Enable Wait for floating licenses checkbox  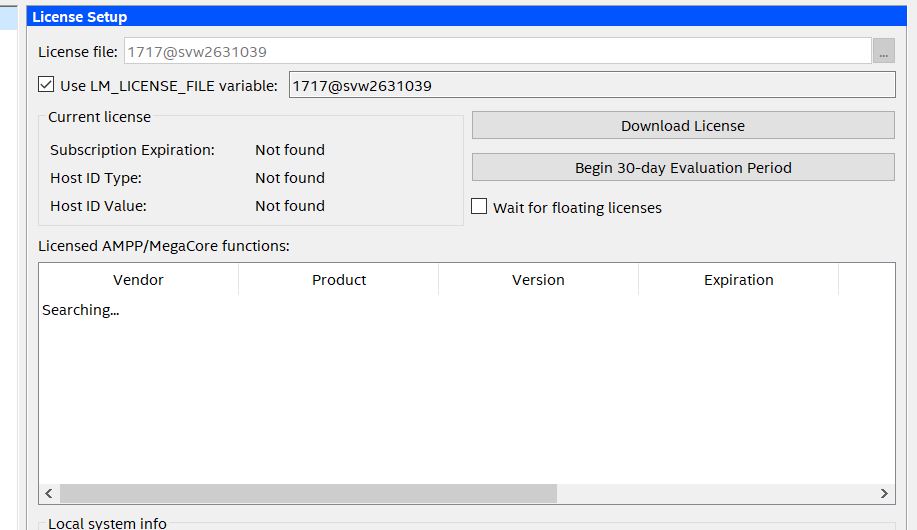click(x=479, y=207)
